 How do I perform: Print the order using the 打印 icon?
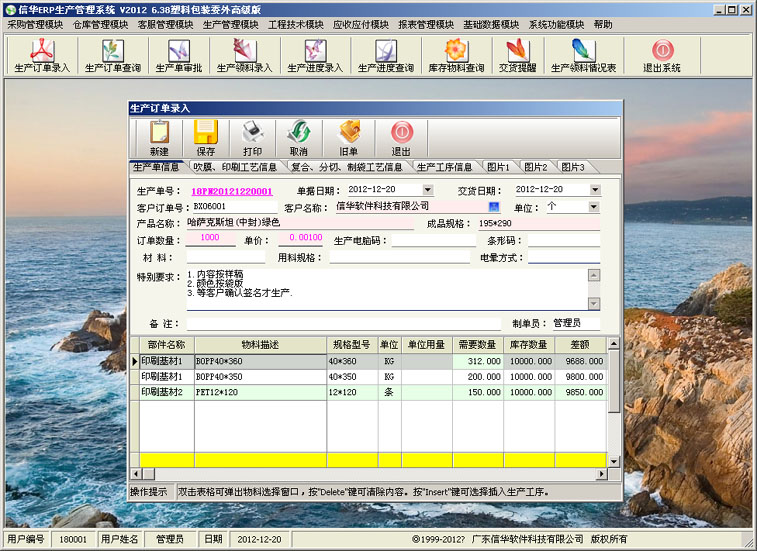tap(252, 137)
